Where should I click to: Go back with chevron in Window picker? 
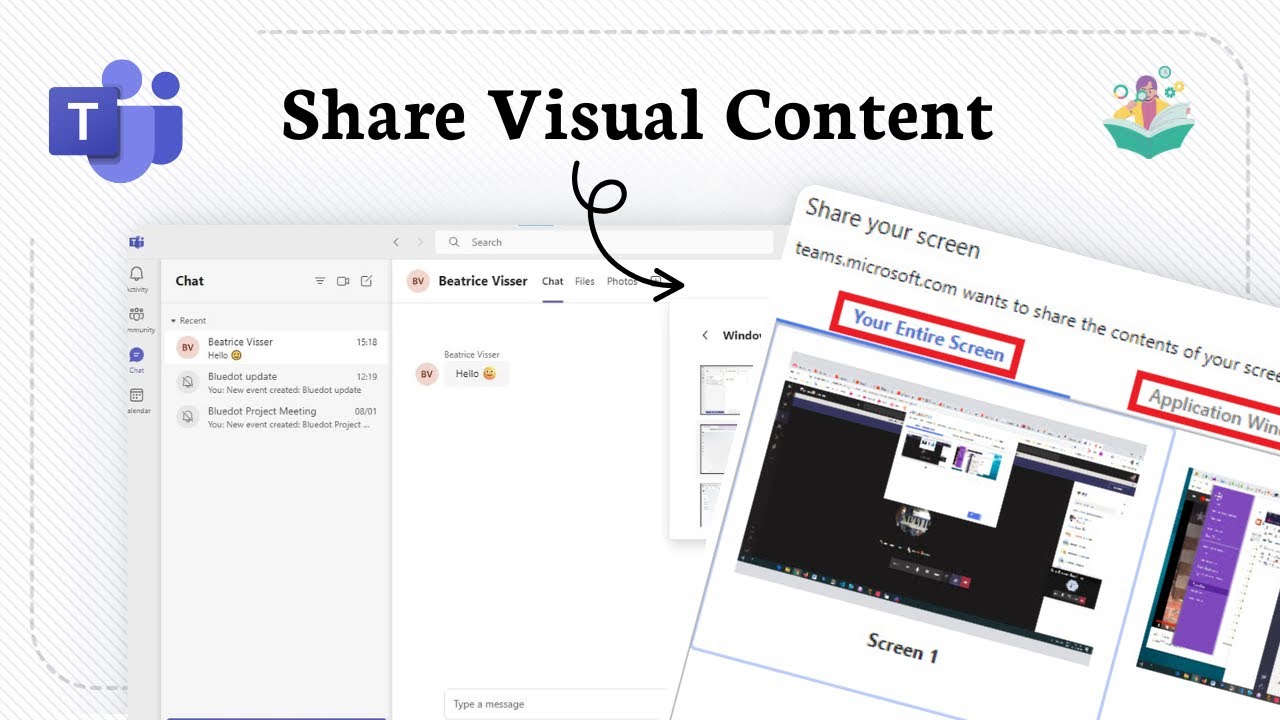(704, 335)
